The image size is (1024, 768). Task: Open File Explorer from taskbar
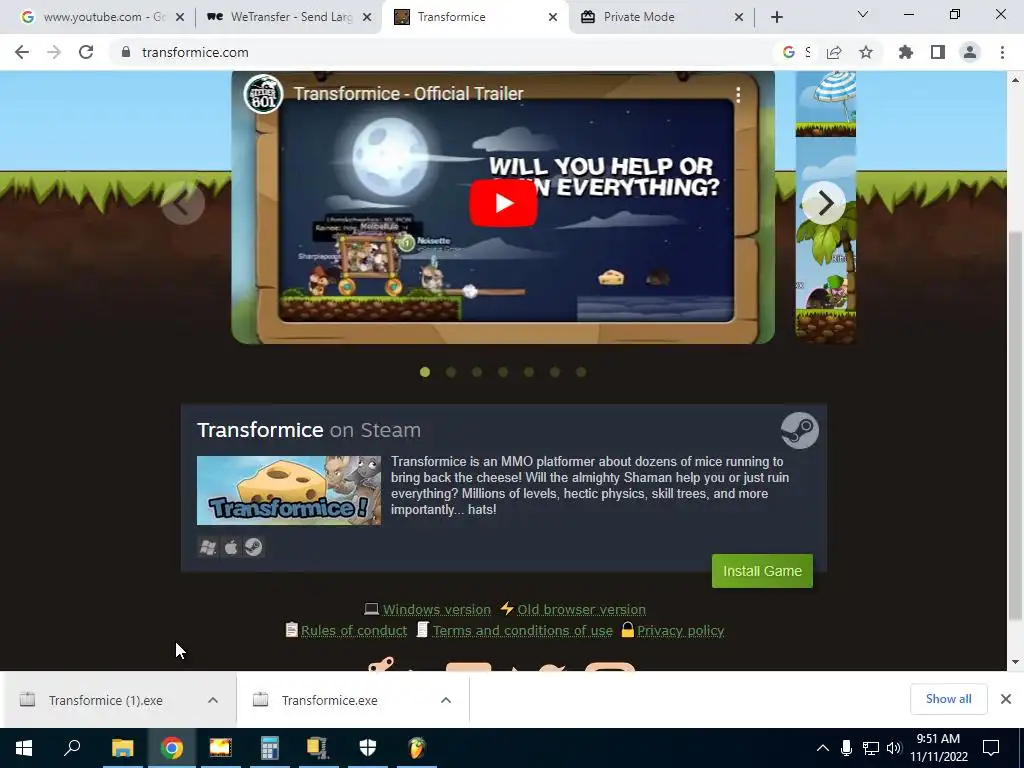coord(122,748)
